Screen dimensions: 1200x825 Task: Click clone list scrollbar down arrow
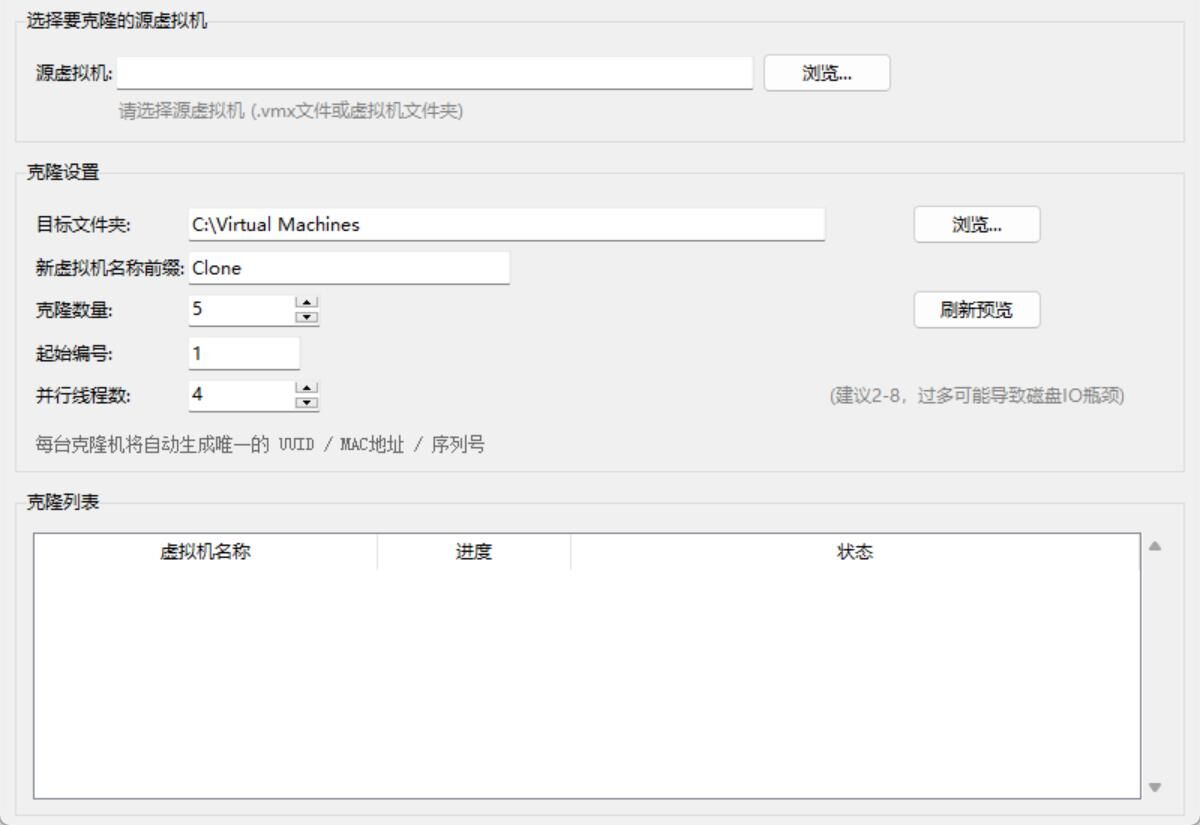point(1155,787)
